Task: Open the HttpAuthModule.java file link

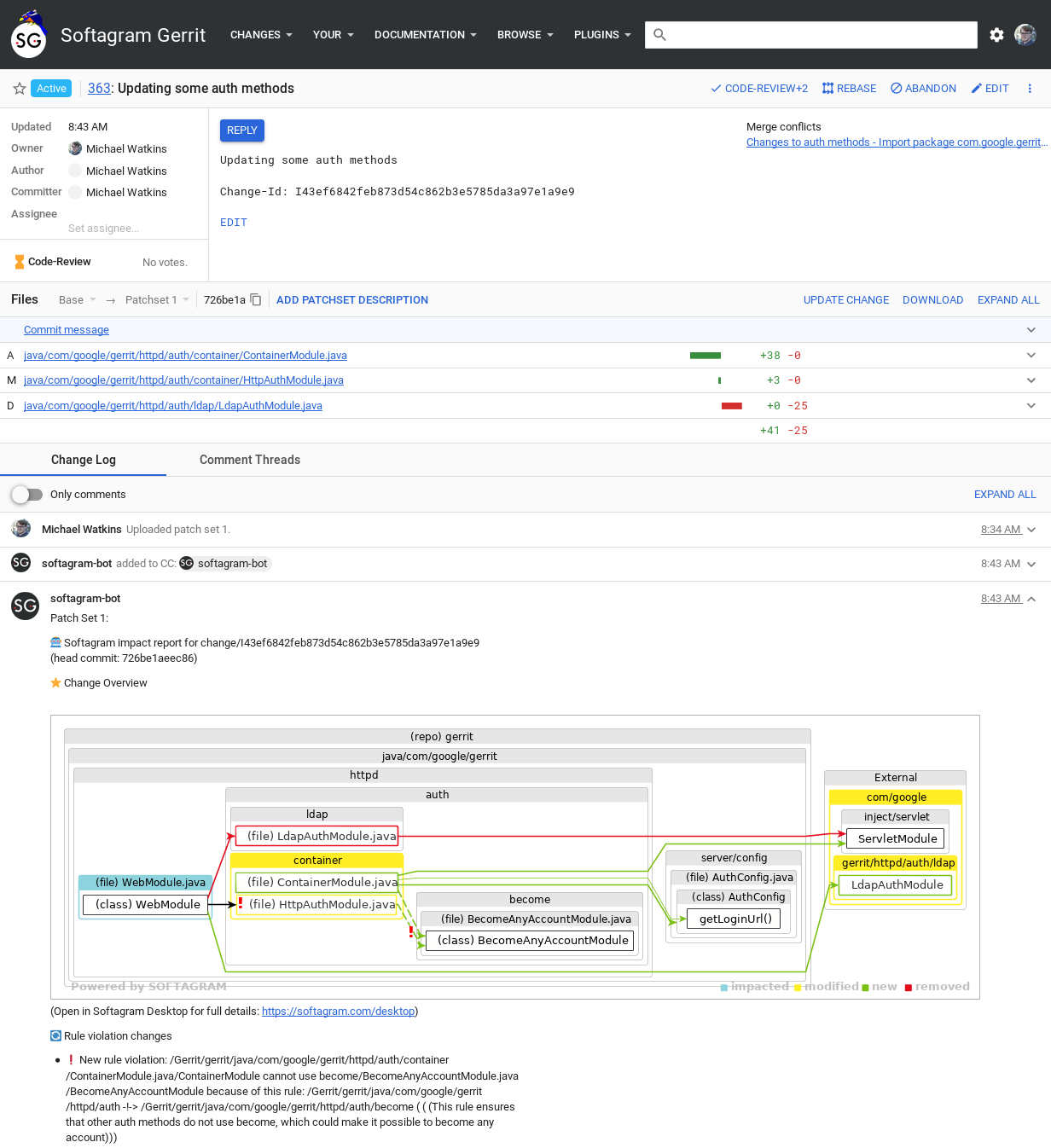Action: coord(183,380)
